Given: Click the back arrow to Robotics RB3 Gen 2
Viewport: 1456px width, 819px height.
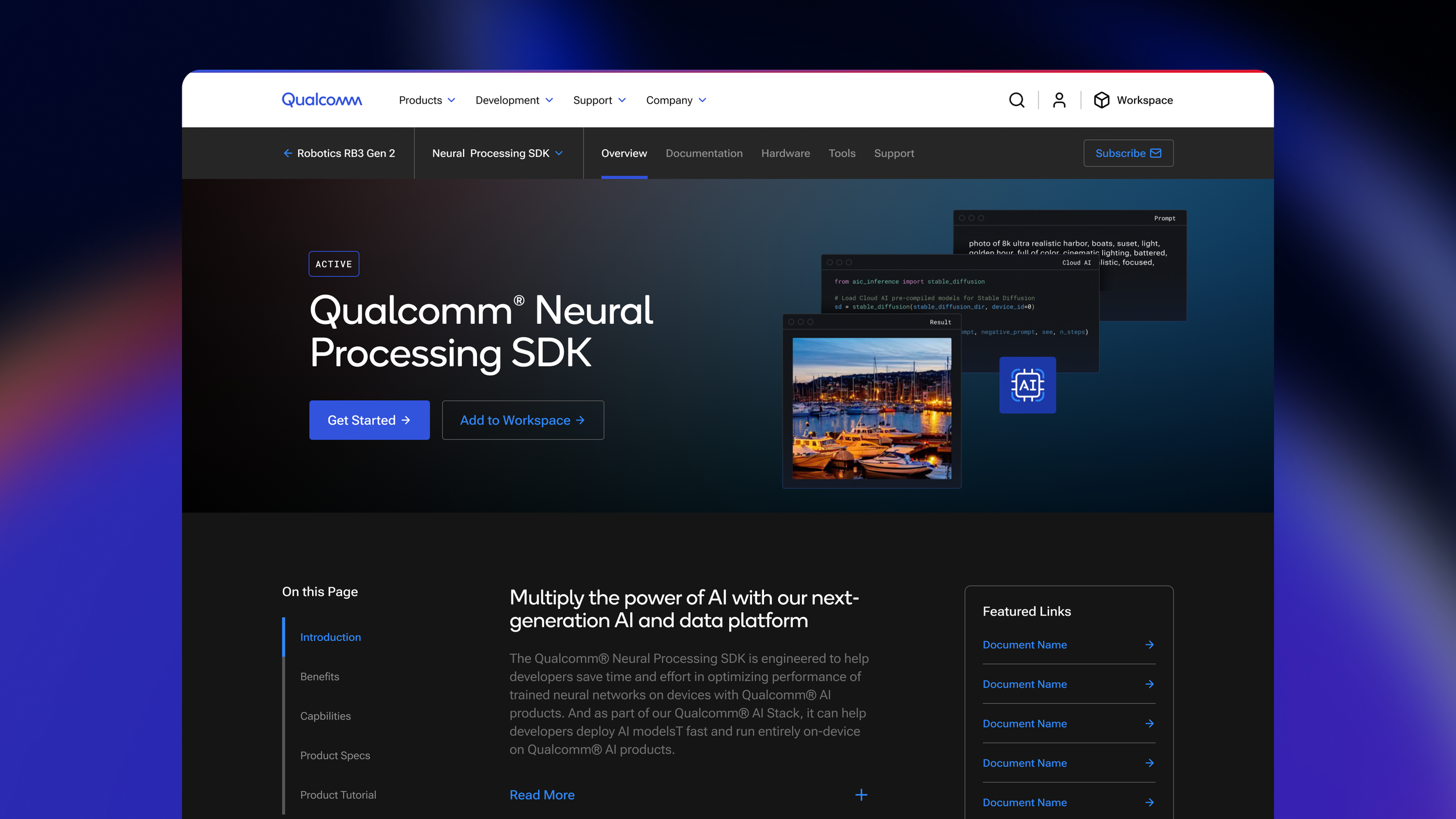Looking at the screenshot, I should [288, 153].
